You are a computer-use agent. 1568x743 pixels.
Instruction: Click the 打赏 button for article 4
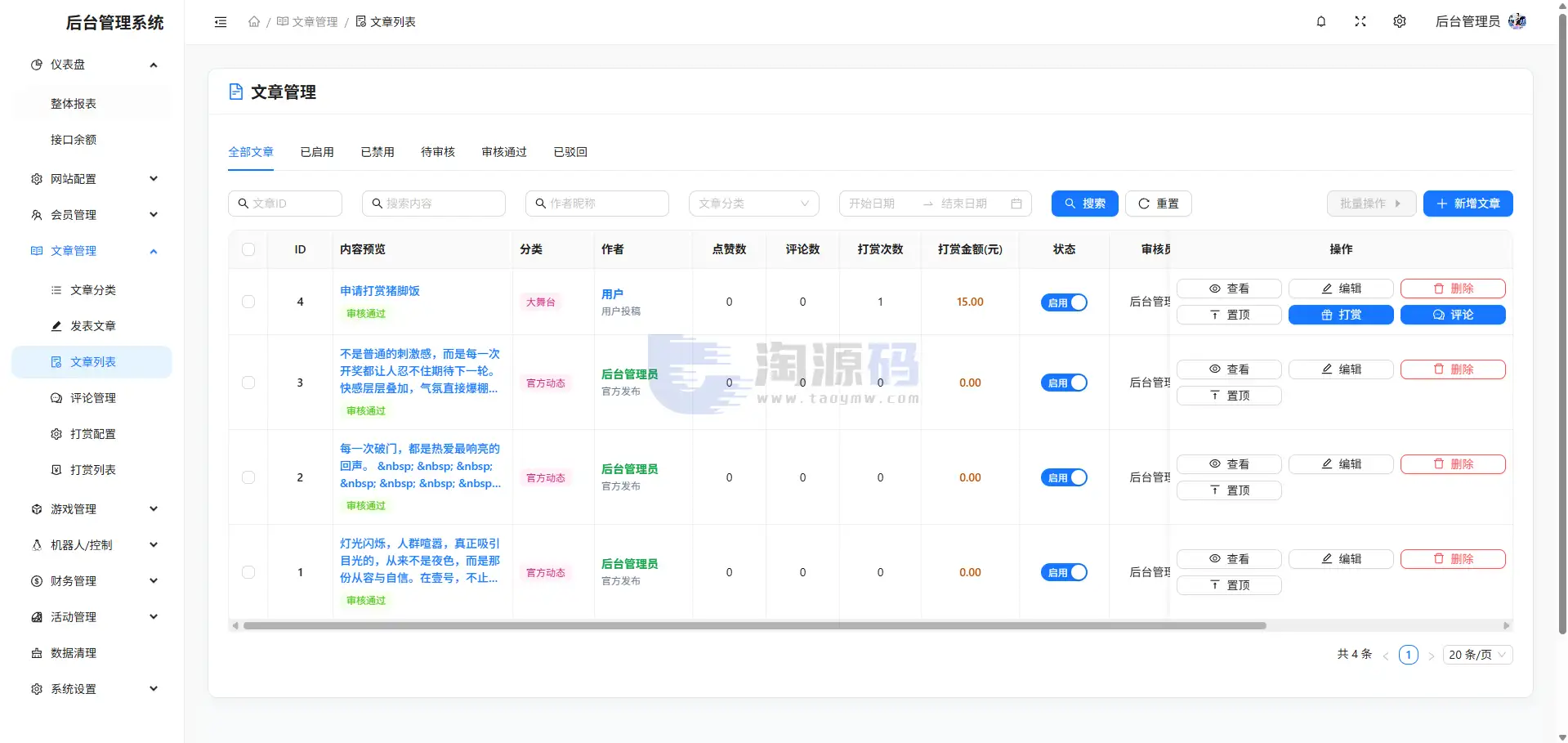point(1341,315)
